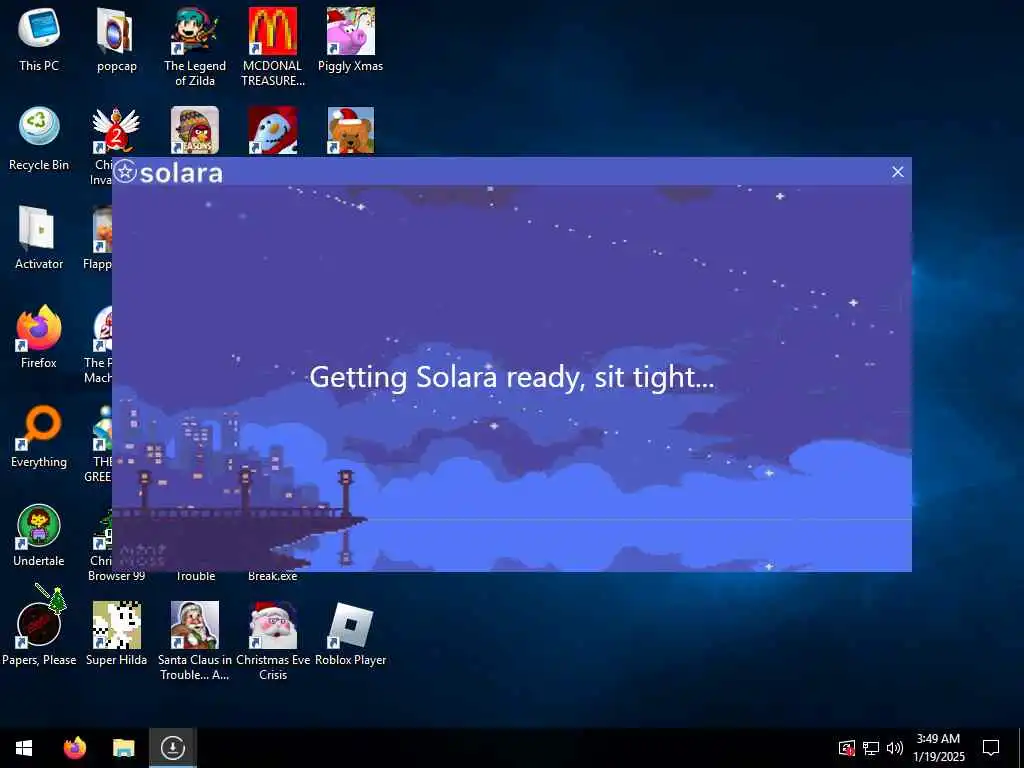Open the Everything search shortcut
The image size is (1024, 768).
tap(39, 436)
